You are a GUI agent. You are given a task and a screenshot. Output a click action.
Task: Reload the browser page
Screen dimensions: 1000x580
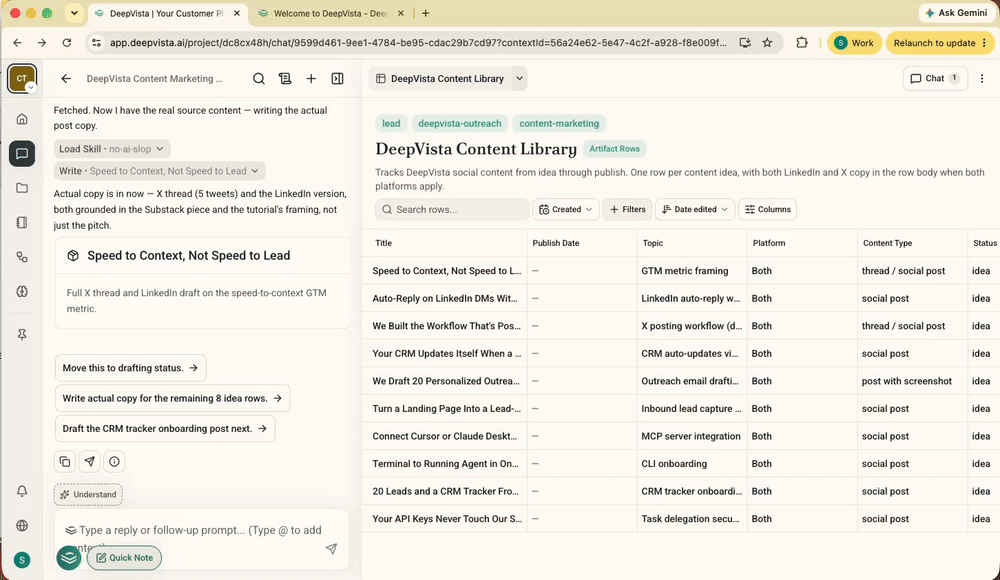pos(66,43)
